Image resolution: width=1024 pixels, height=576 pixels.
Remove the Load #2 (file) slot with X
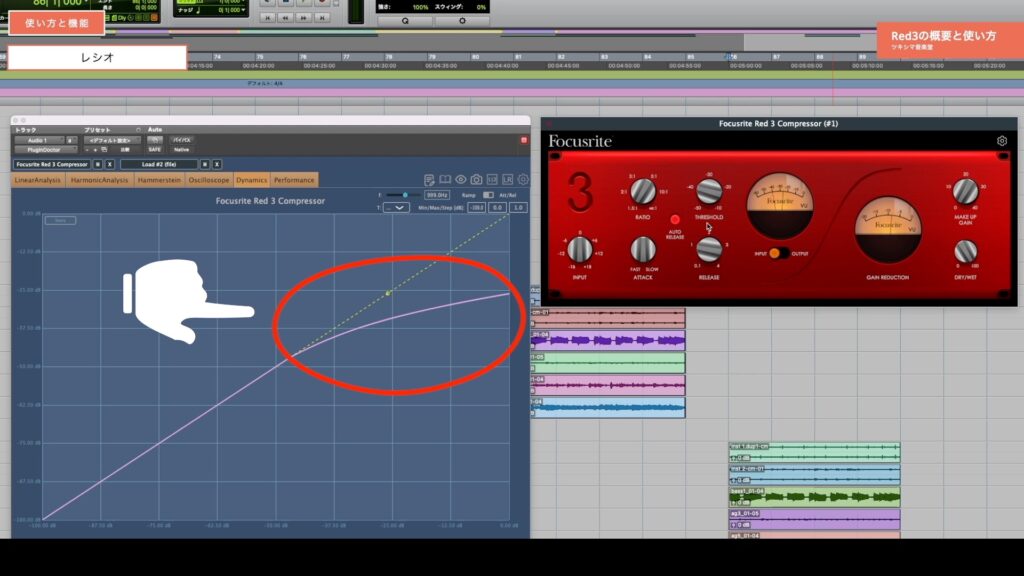click(217, 165)
